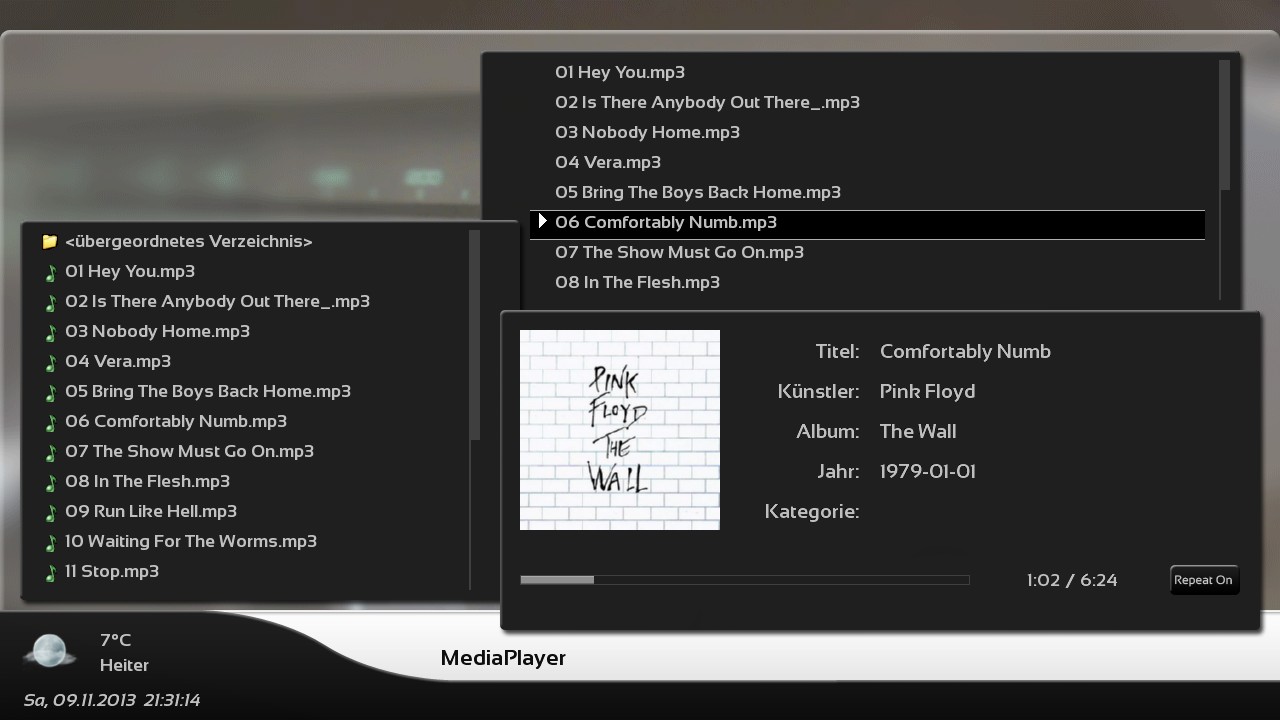Click the file browser vertical scrollbar
Image resolution: width=1280 pixels, height=720 pixels.
pyautogui.click(x=474, y=335)
